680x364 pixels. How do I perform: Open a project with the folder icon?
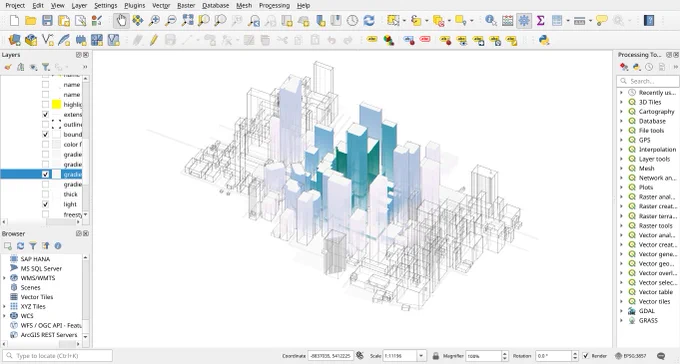click(30, 20)
